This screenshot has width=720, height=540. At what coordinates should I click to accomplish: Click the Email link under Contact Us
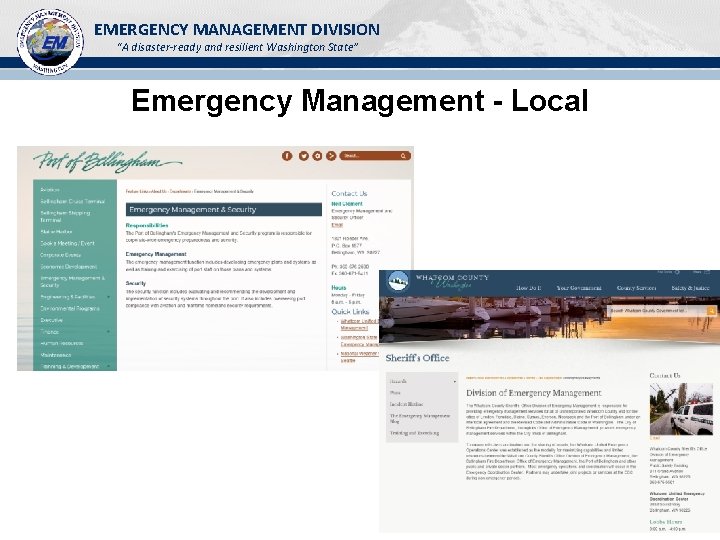tap(337, 225)
